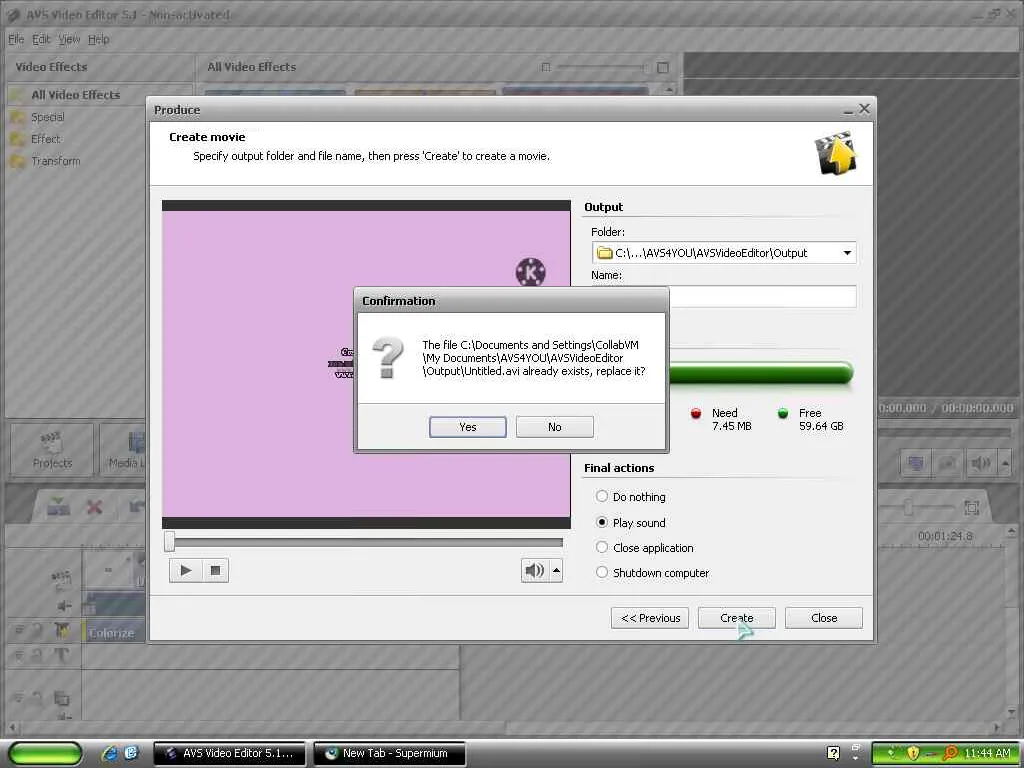The image size is (1024, 768).
Task: Click the timeline horizontal scrollbar left arrow
Action: click(12, 726)
